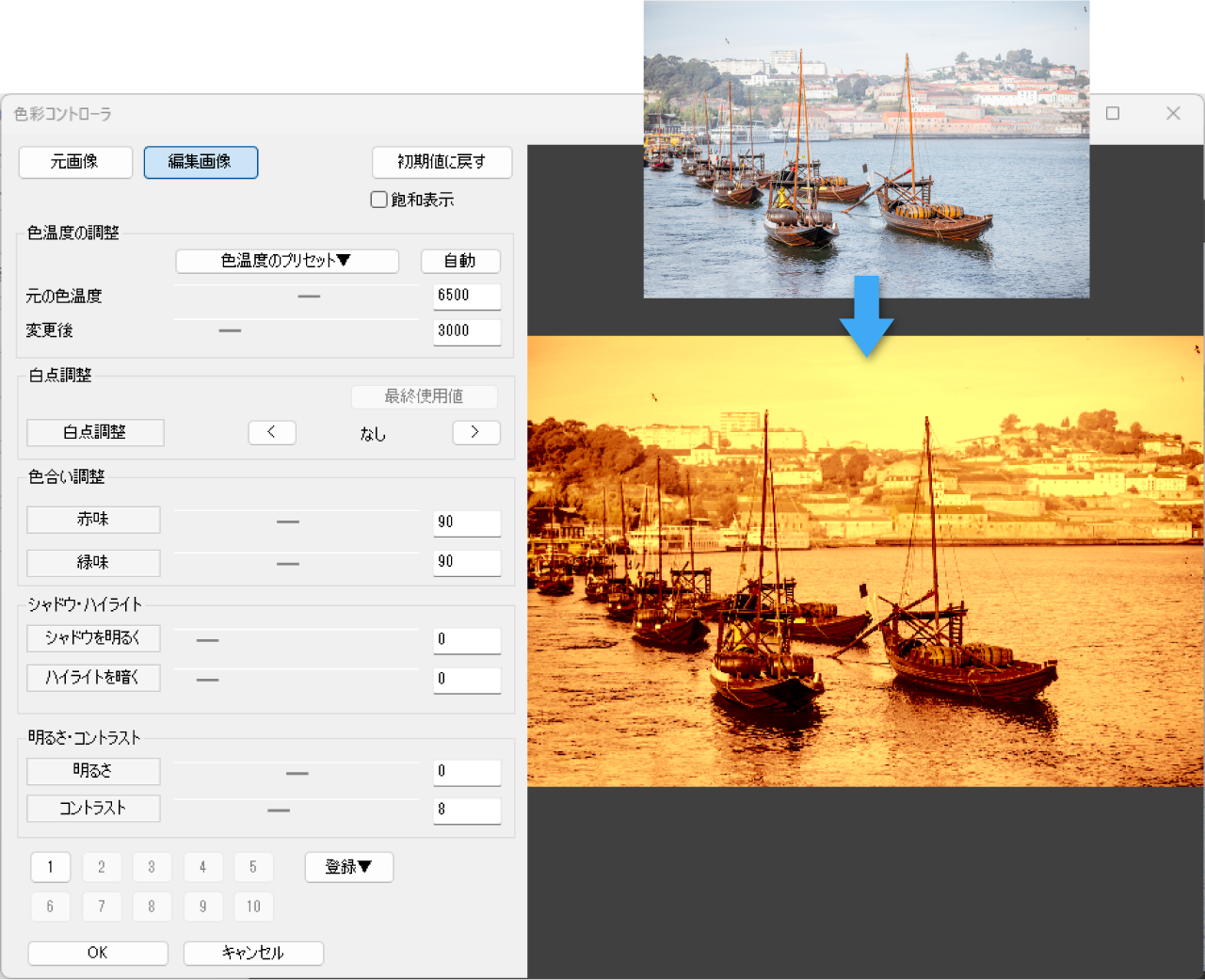This screenshot has width=1205, height=980.
Task: Click the 自動 color temperature button
Action: click(x=460, y=261)
